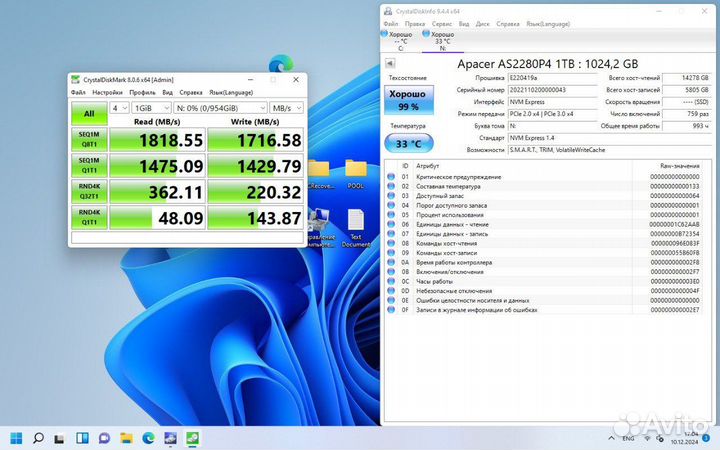Screen dimensions: 720x450
Task: Open Сервис menu in CrystalDiskInfo
Action: tap(442, 24)
